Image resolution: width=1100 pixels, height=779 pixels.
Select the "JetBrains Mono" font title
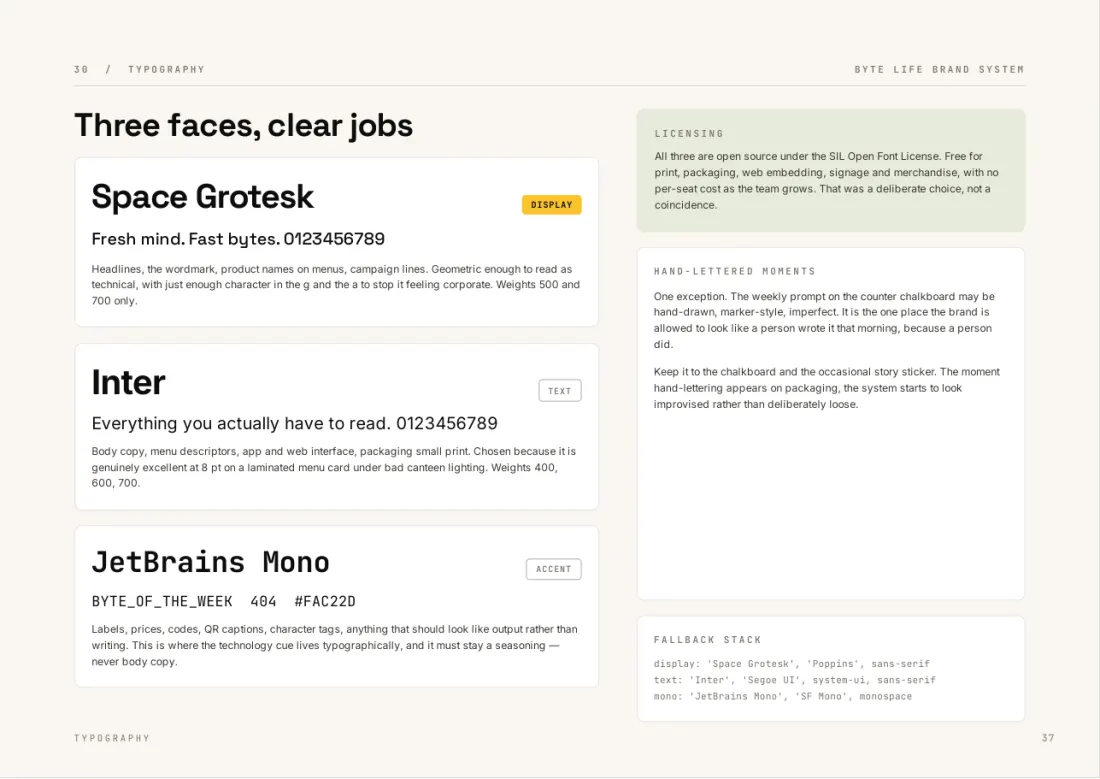coord(210,563)
